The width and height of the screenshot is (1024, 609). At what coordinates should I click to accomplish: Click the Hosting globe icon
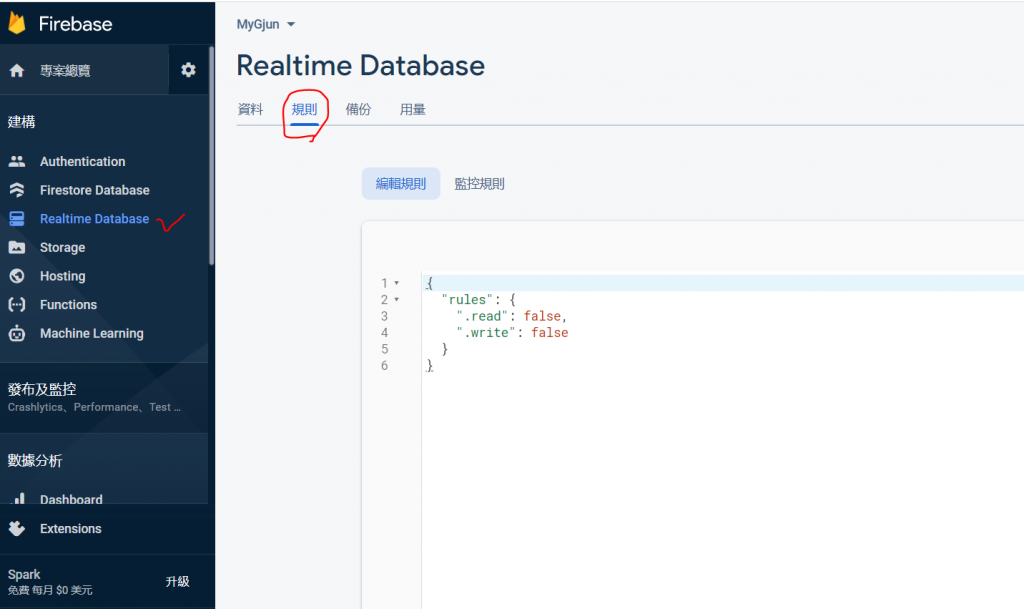coord(17,276)
